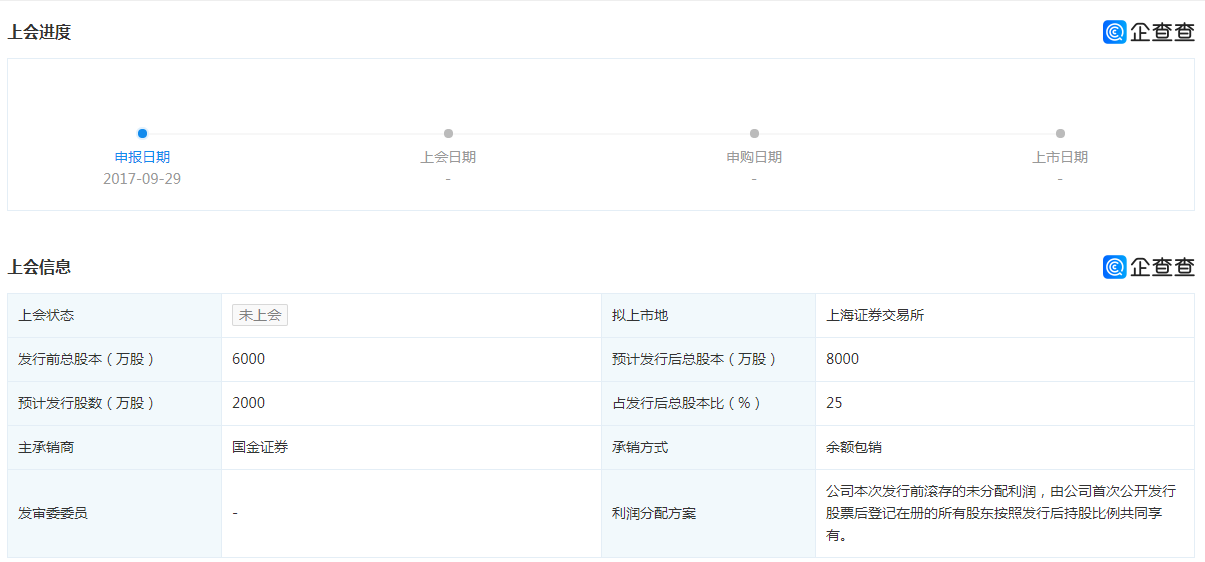The height and width of the screenshot is (562, 1205).
Task: Click the 申购日期 step label
Action: tap(754, 157)
